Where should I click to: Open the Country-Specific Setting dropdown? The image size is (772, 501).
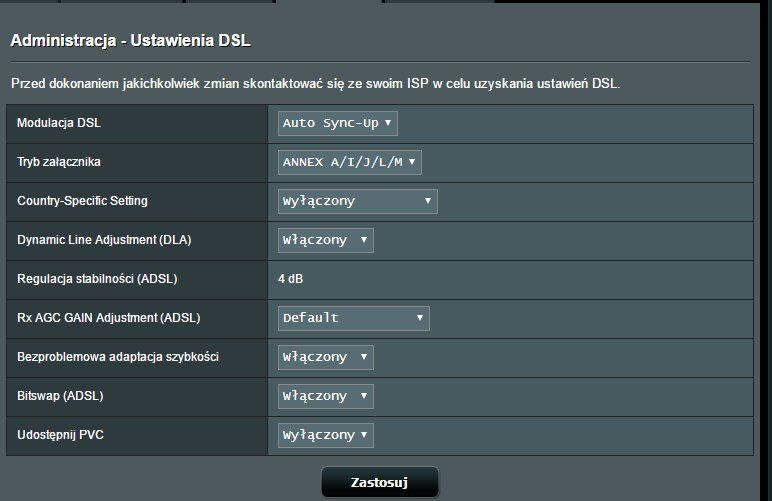pyautogui.click(x=357, y=201)
